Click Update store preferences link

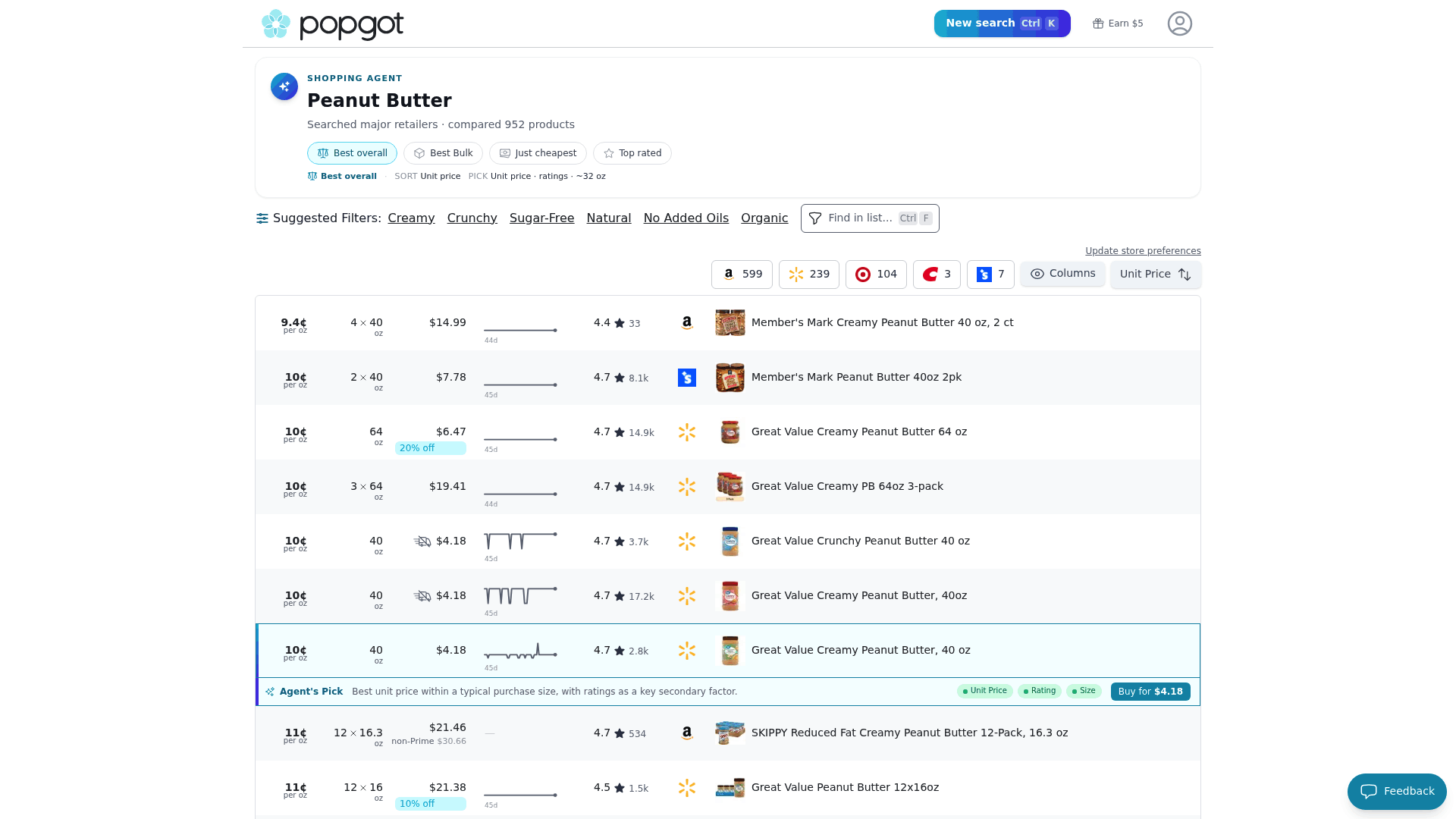(1143, 251)
